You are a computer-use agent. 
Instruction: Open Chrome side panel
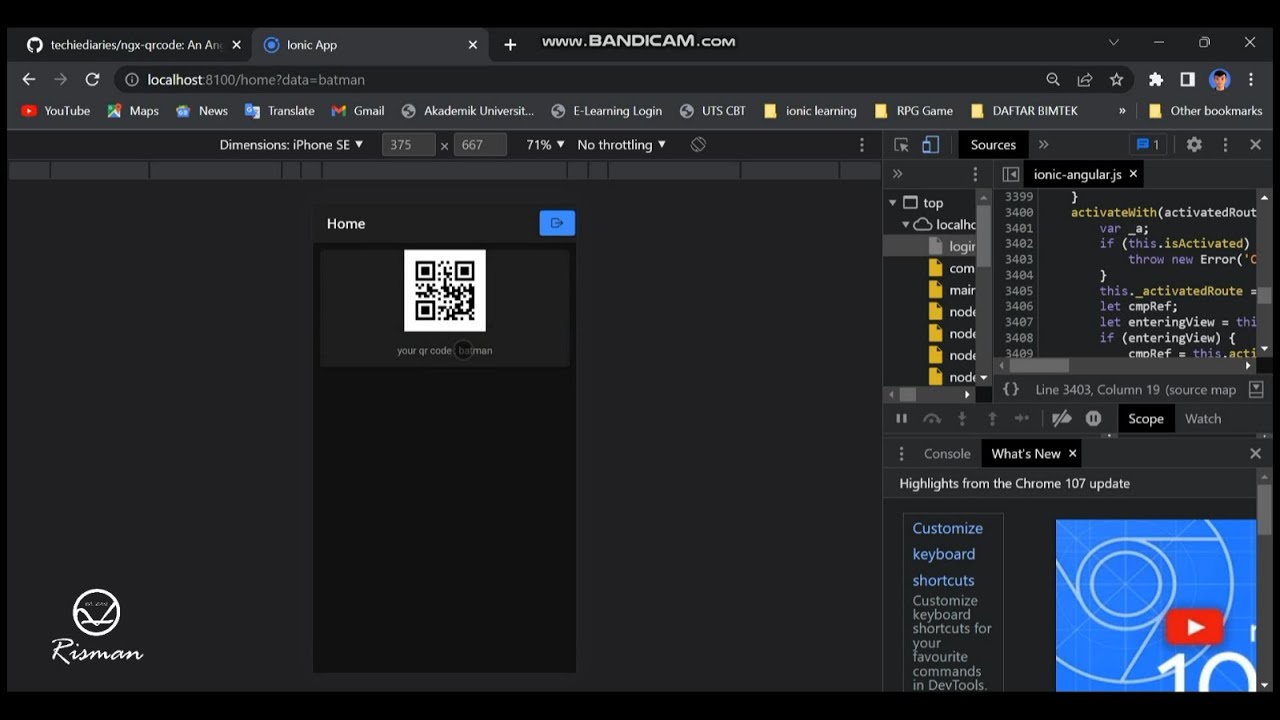click(1188, 80)
